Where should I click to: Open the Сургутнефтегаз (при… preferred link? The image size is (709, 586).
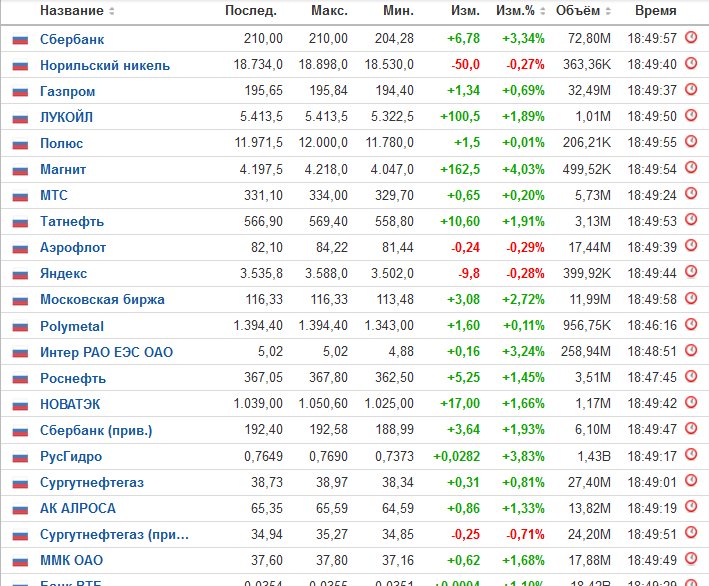tap(114, 534)
